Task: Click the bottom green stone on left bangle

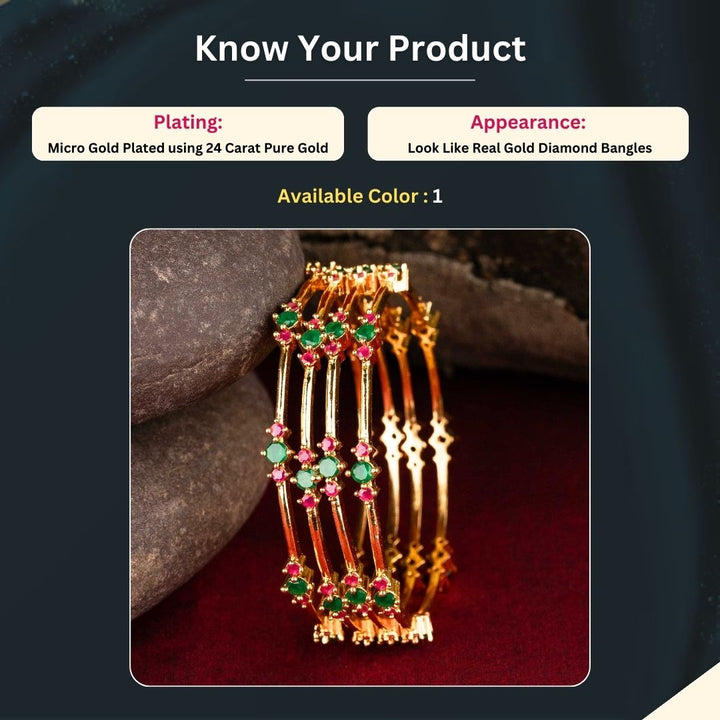Action: 298,586
